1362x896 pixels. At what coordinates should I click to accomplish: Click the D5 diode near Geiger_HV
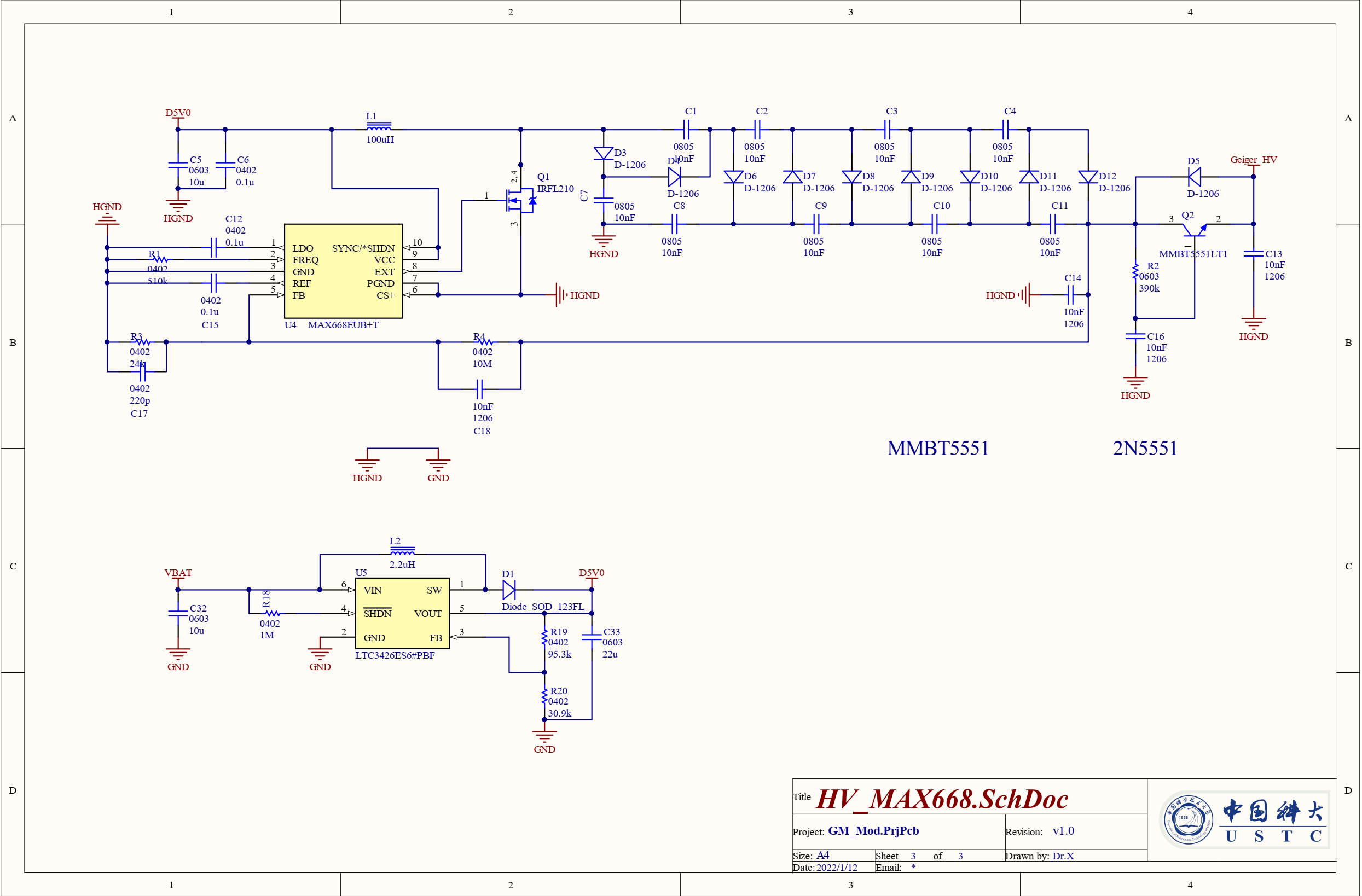point(1195,177)
